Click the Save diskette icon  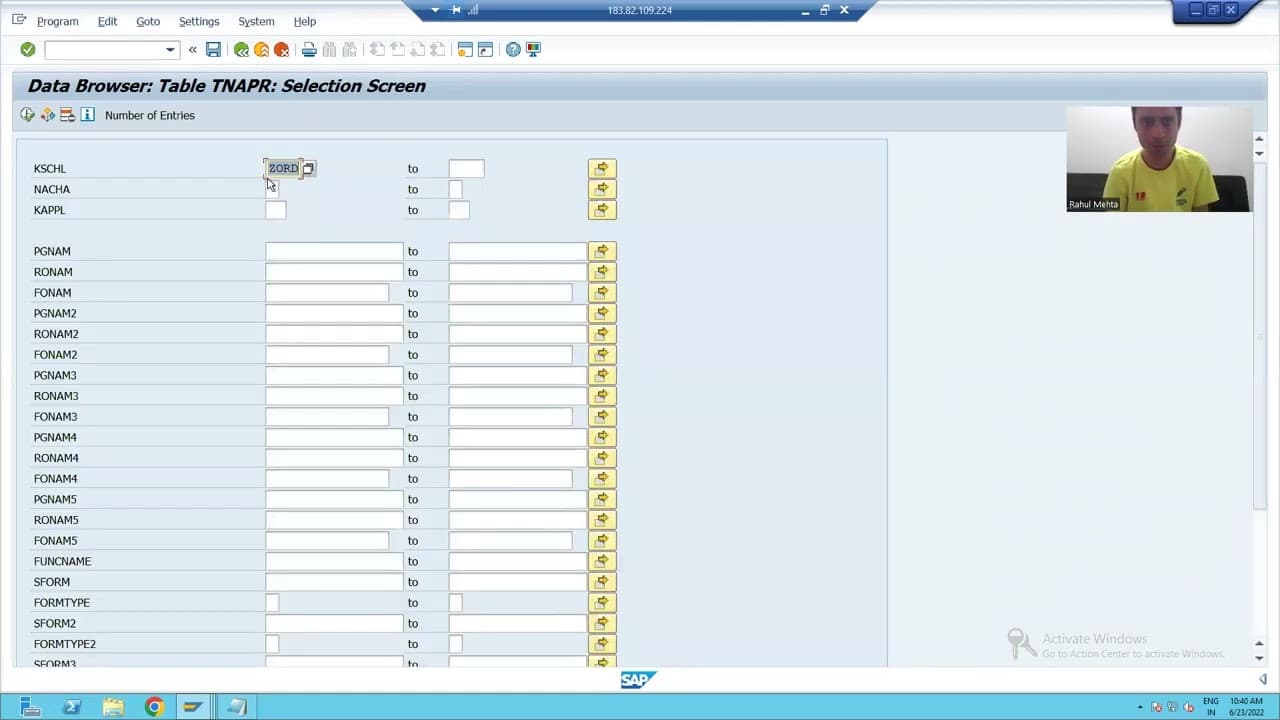click(x=213, y=49)
